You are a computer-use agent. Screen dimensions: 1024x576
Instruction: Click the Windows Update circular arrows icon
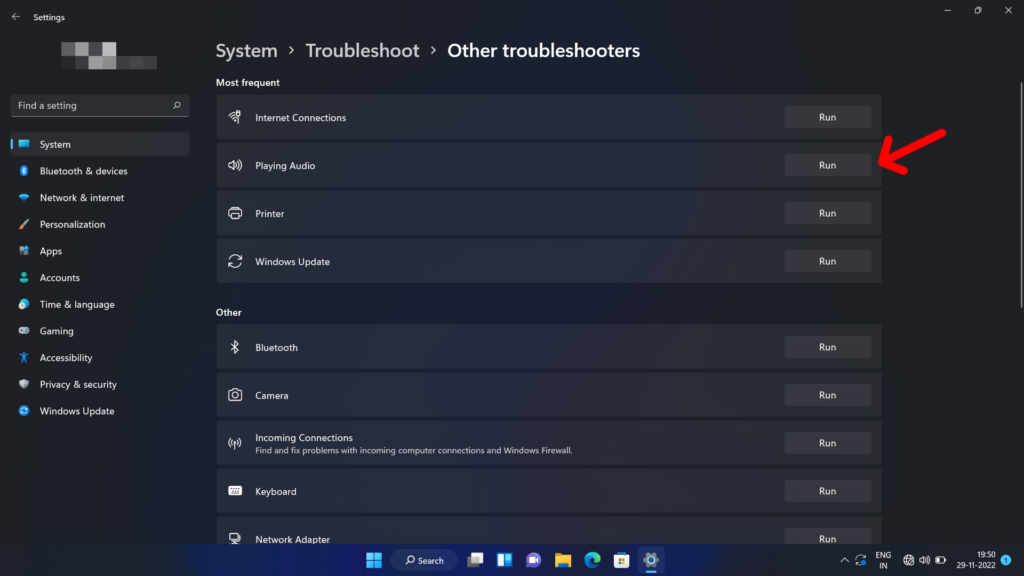pyautogui.click(x=236, y=261)
